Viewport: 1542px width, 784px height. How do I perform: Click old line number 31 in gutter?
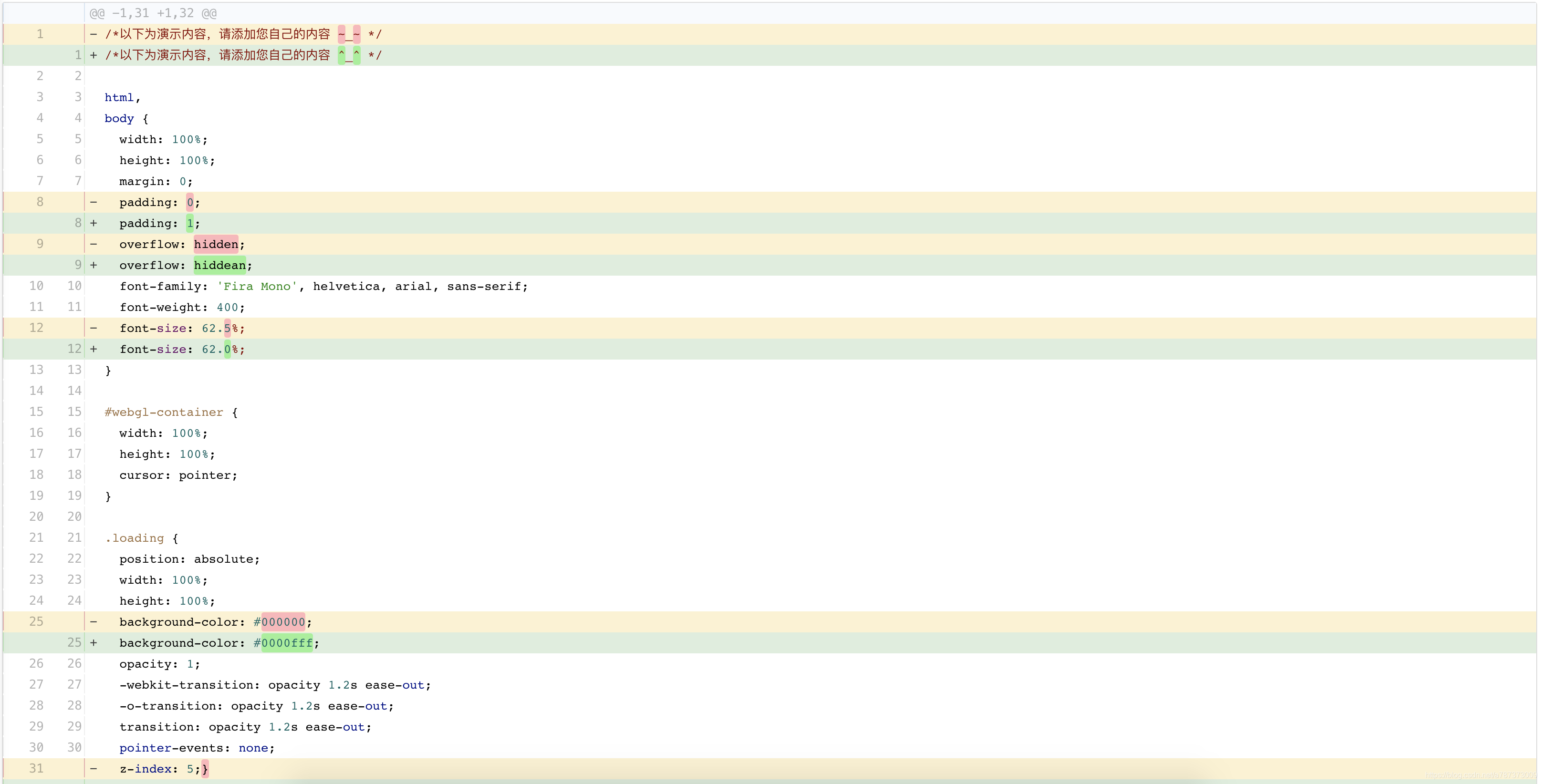[x=37, y=768]
